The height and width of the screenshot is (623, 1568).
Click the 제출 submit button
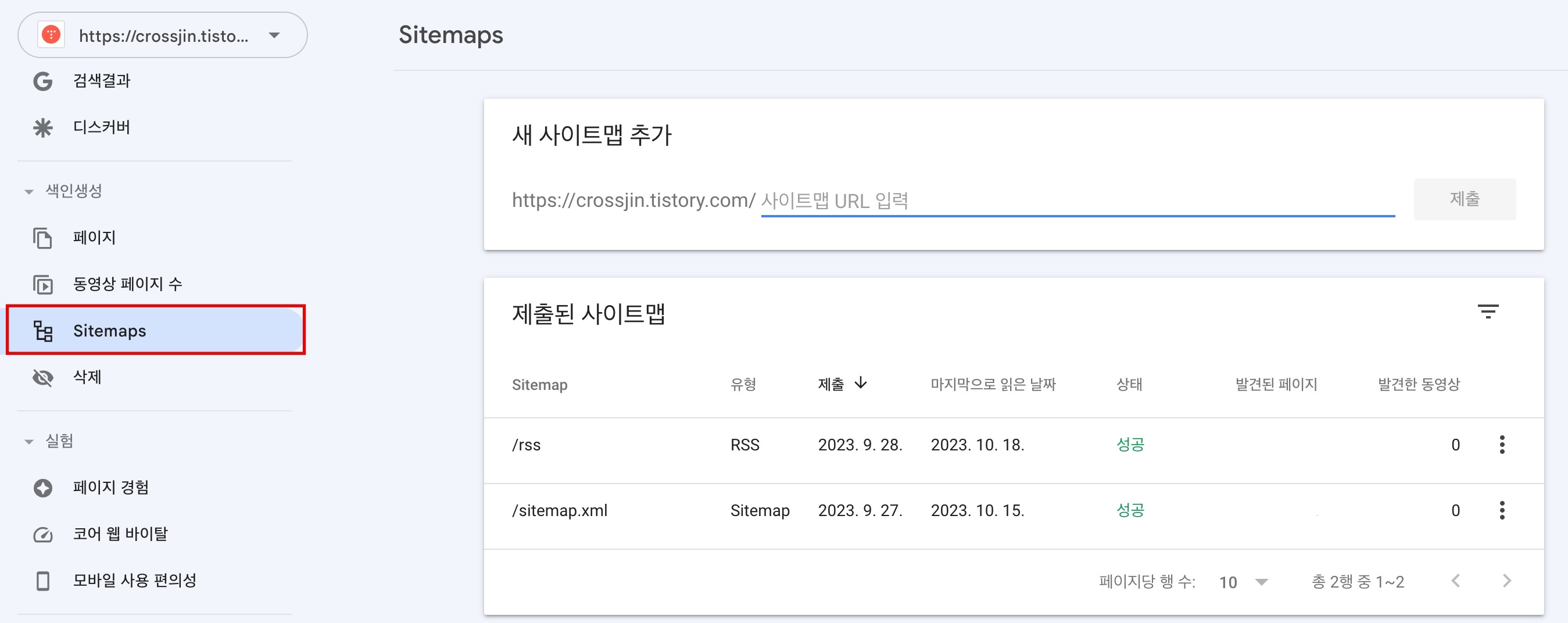pyautogui.click(x=1465, y=199)
